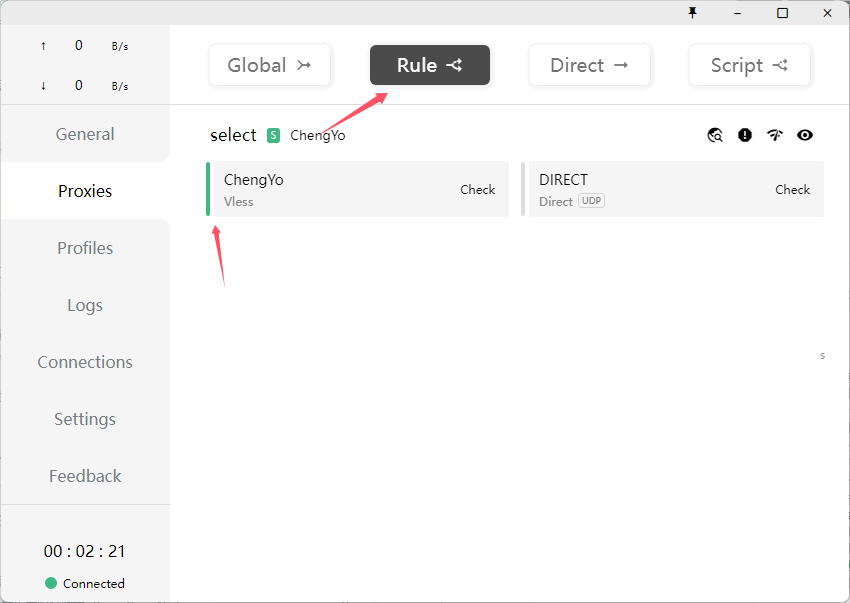This screenshot has width=850, height=603.
Task: Switch to Global proxy mode
Action: tap(270, 65)
